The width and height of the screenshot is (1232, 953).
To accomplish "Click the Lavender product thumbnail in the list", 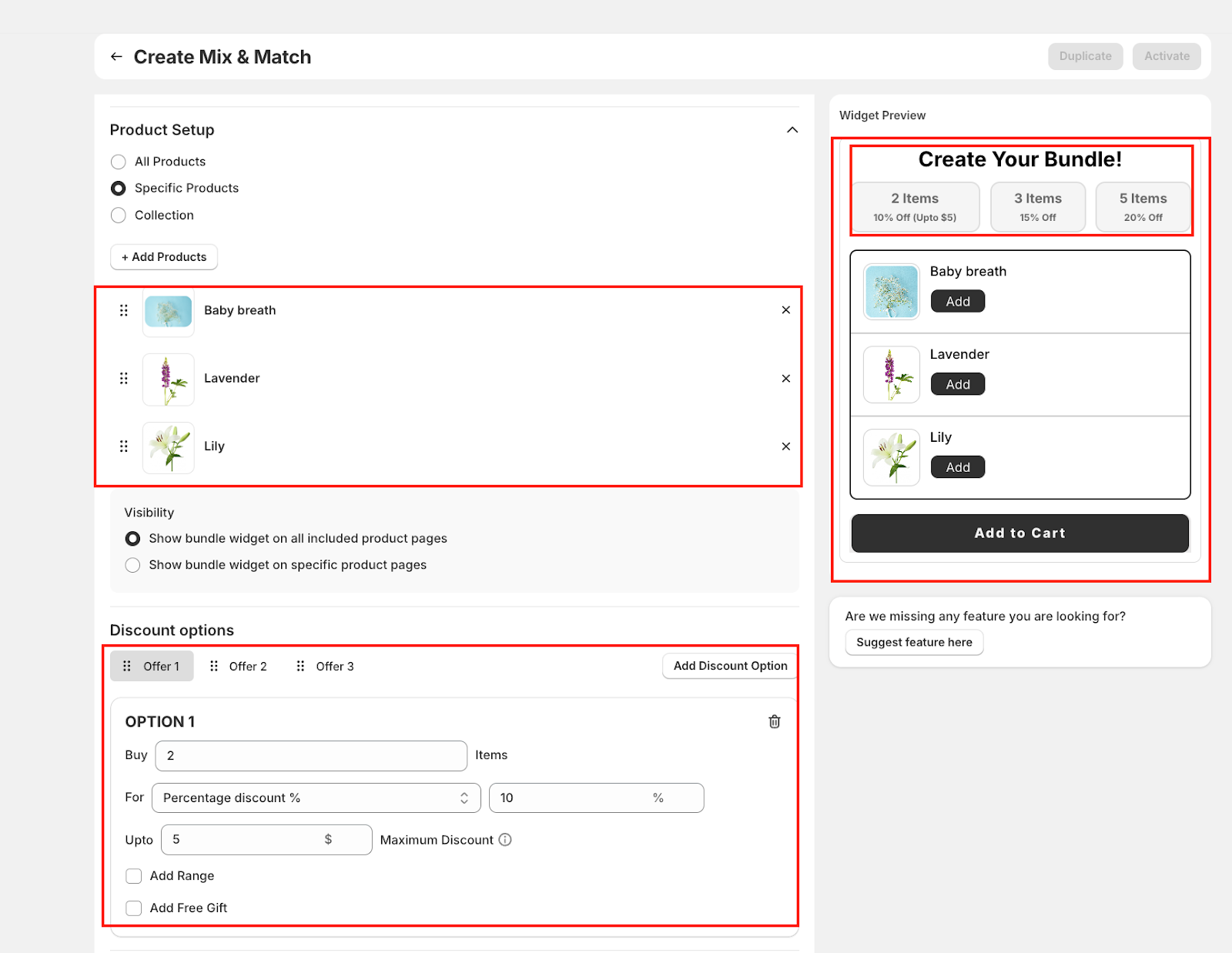I will [x=169, y=380].
